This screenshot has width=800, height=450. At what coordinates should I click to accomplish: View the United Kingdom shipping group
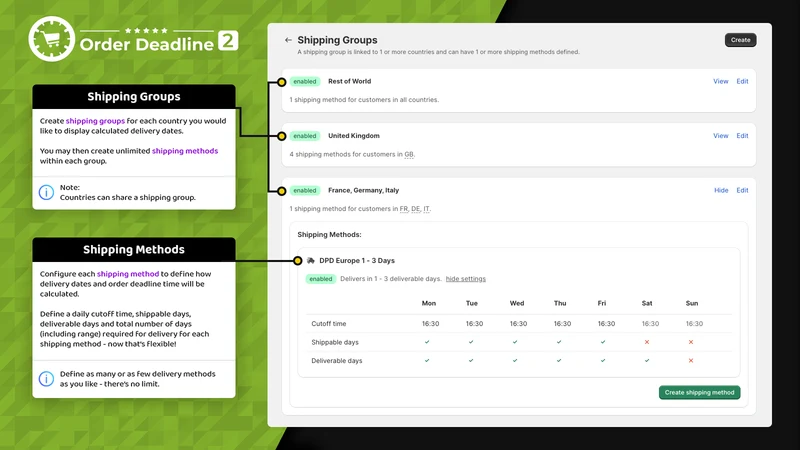[x=720, y=136]
